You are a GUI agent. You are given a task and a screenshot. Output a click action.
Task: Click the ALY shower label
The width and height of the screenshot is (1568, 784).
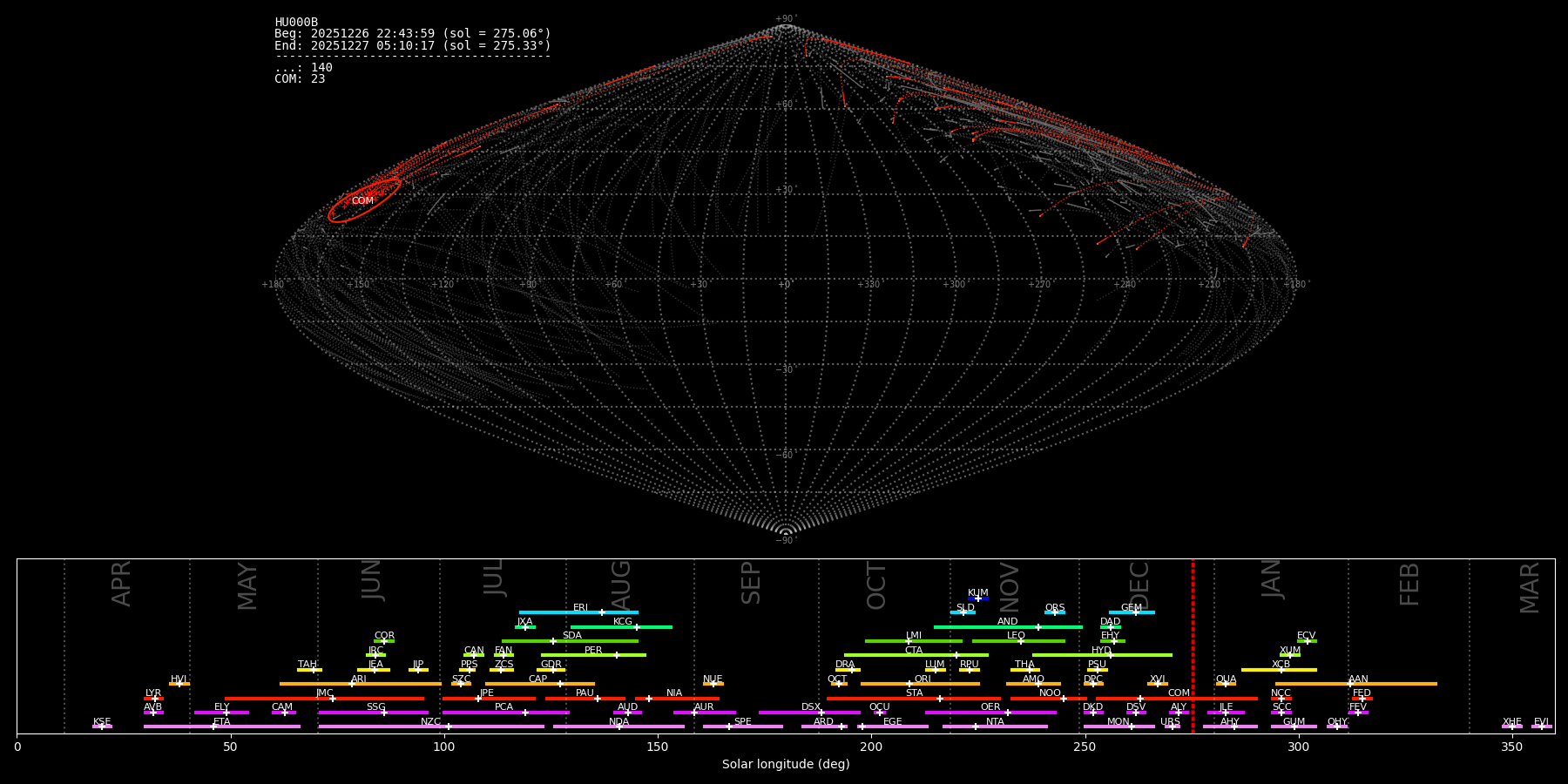click(x=1179, y=707)
